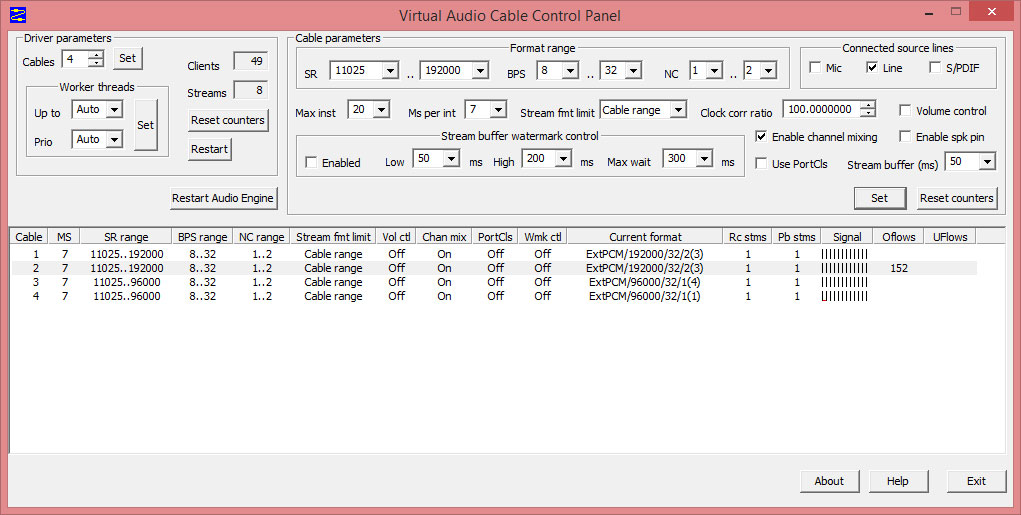Image resolution: width=1021 pixels, height=515 pixels.
Task: Click the Virtual Audio Cable title bar icon
Action: (x=16, y=15)
